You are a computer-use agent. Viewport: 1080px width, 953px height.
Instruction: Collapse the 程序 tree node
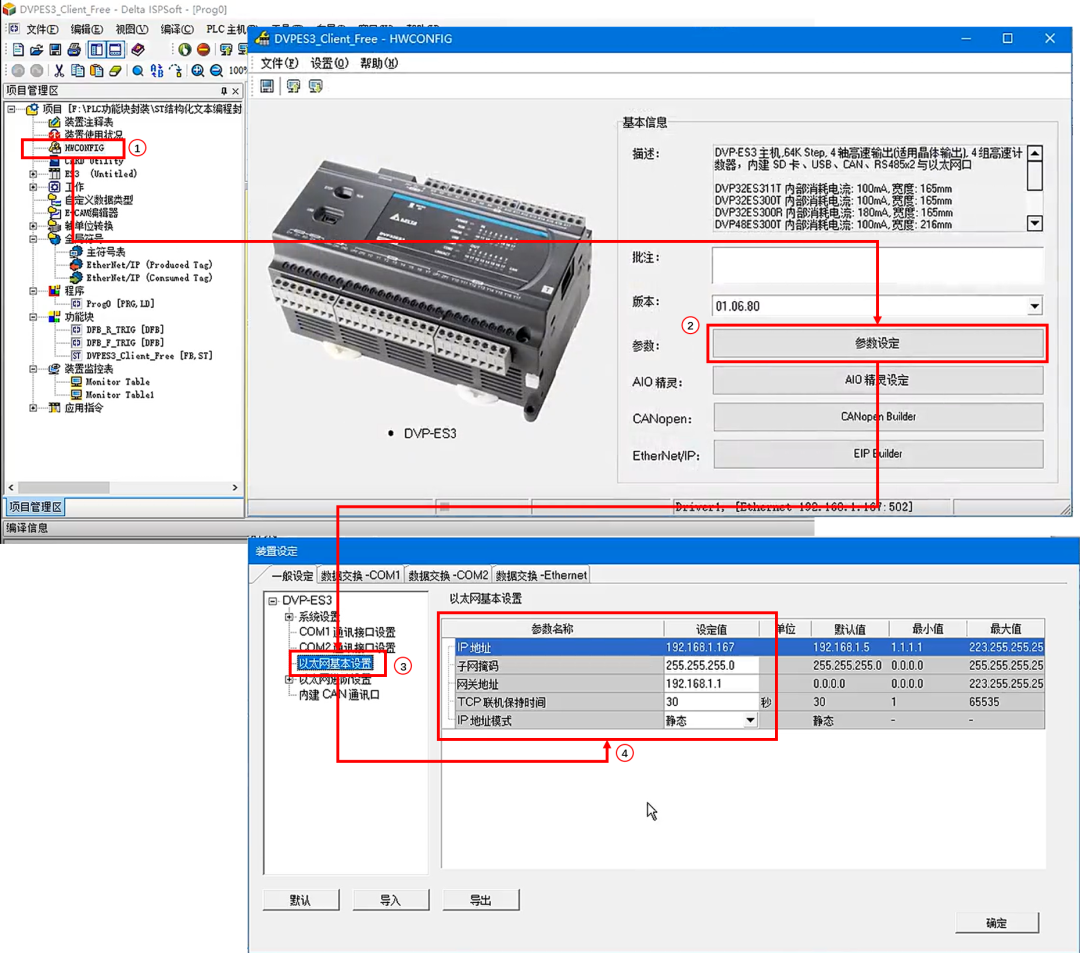32,291
